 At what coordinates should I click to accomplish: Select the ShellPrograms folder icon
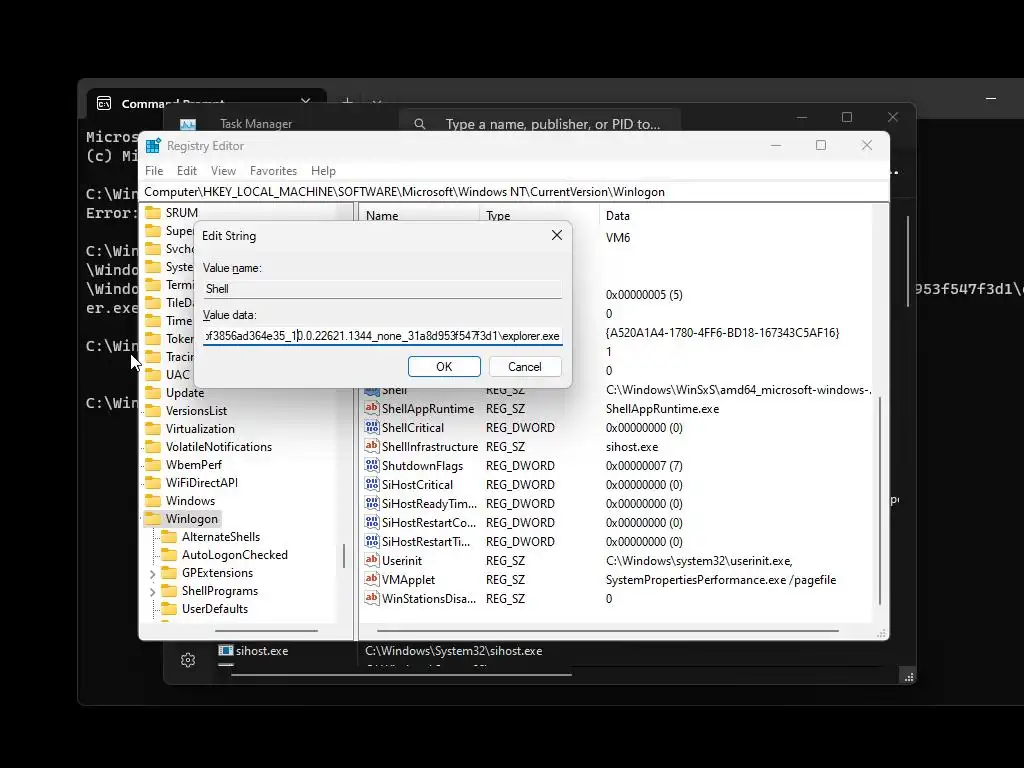click(x=169, y=590)
